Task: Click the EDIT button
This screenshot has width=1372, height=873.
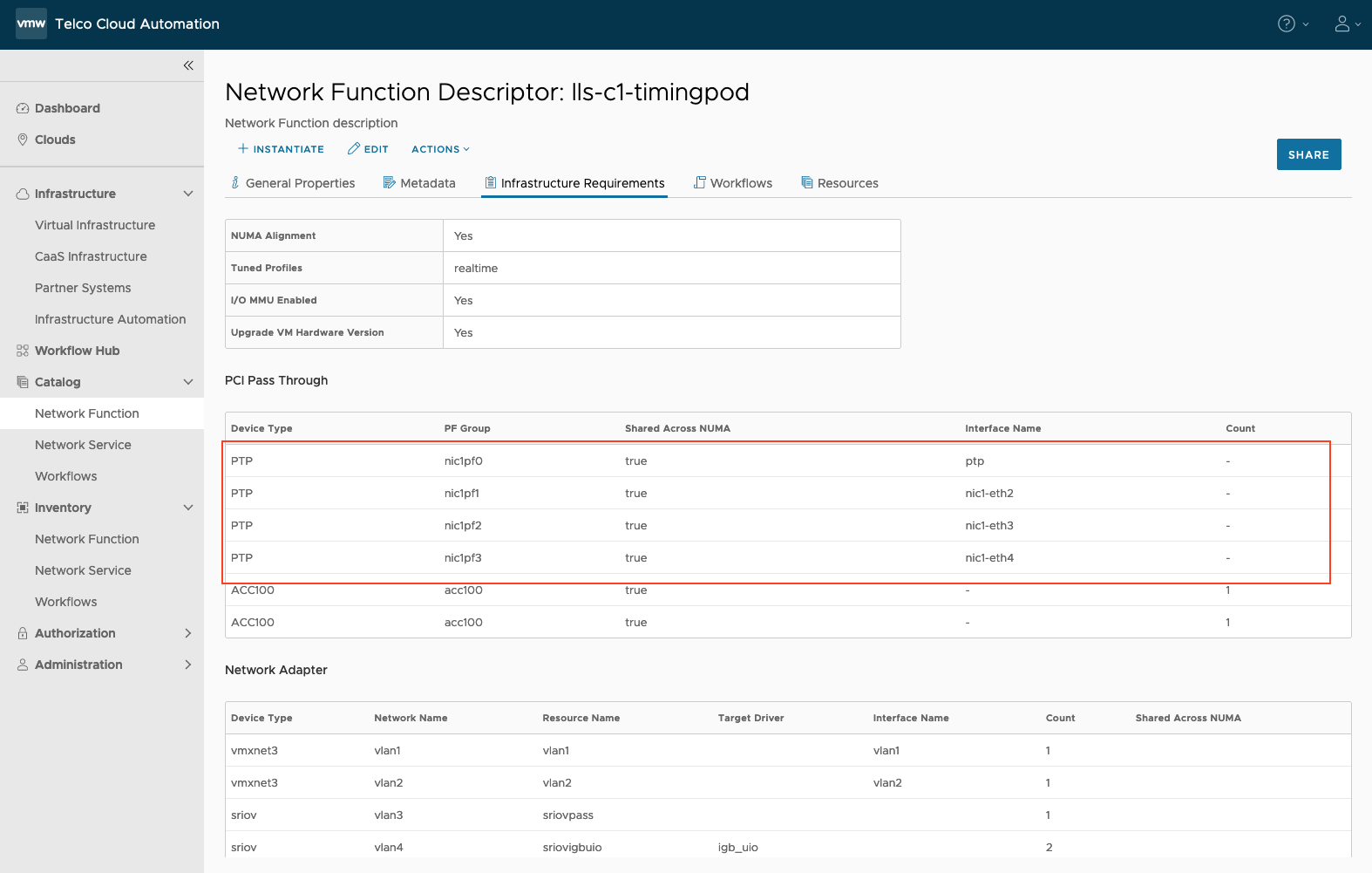Action: click(368, 149)
